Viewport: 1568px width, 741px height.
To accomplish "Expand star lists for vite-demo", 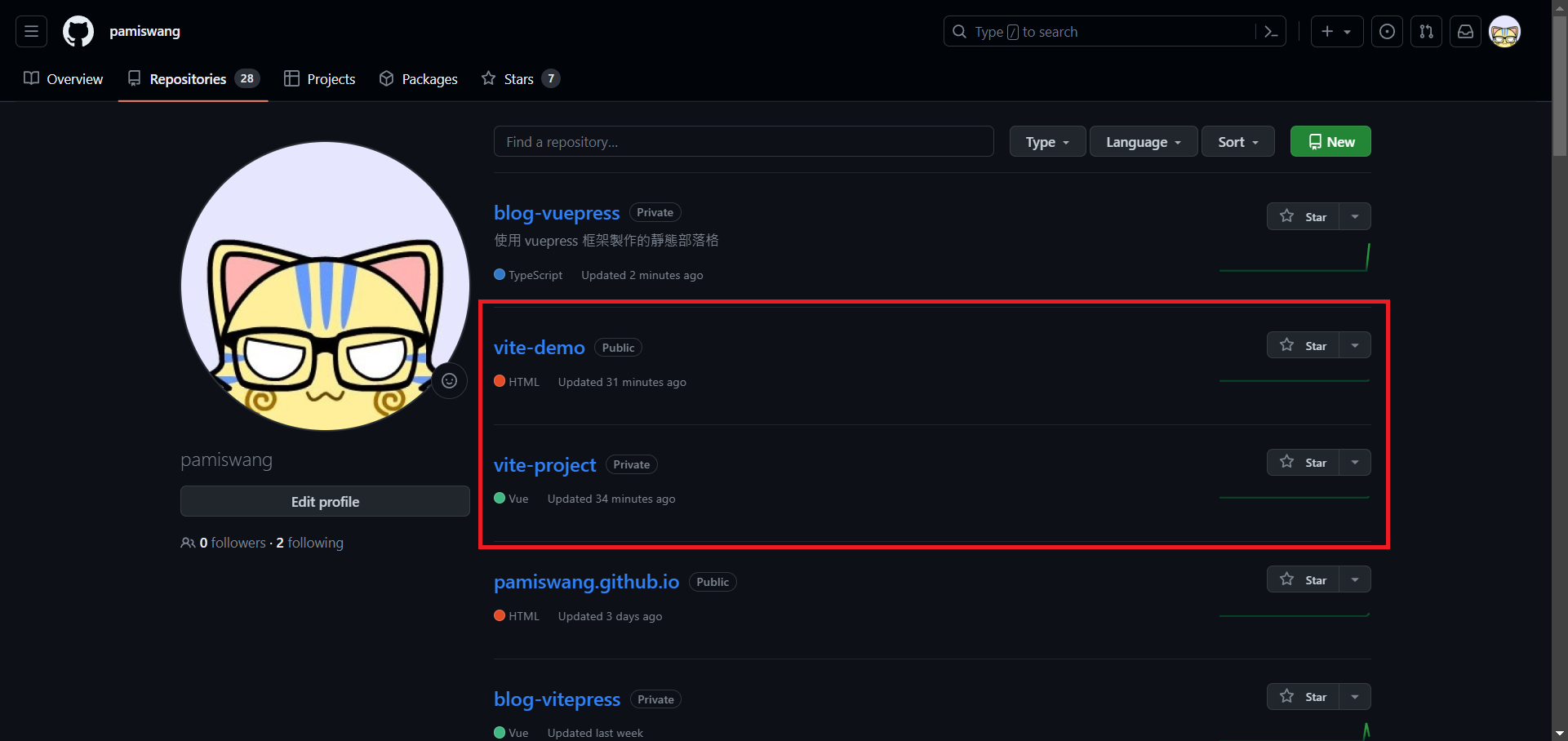I will coord(1355,345).
